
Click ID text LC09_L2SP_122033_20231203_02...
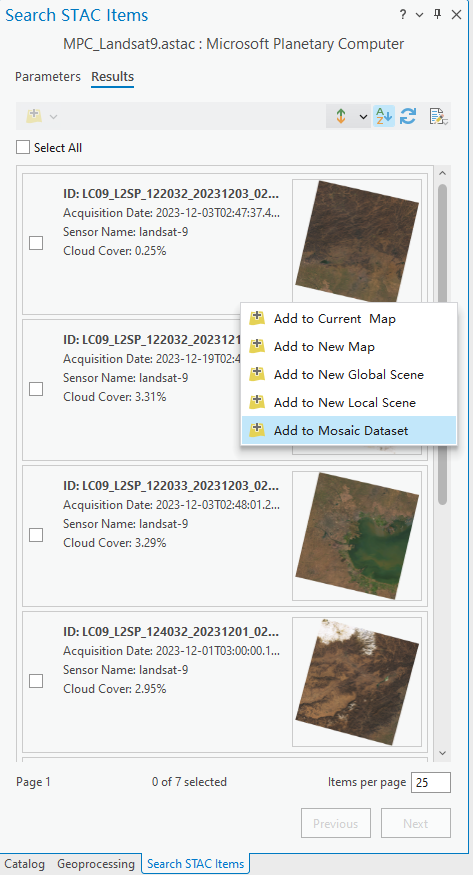pyautogui.click(x=171, y=486)
